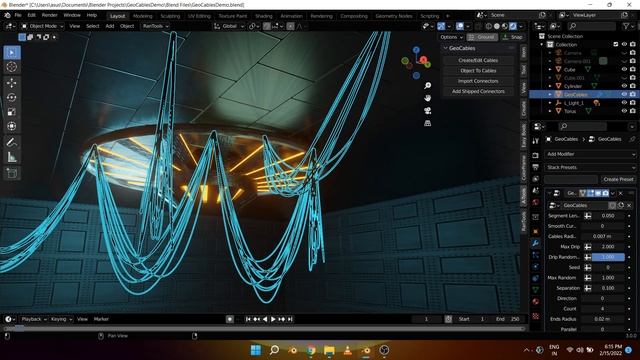The width and height of the screenshot is (640, 360).
Task: Select the Add Cube tool
Action: (12, 173)
